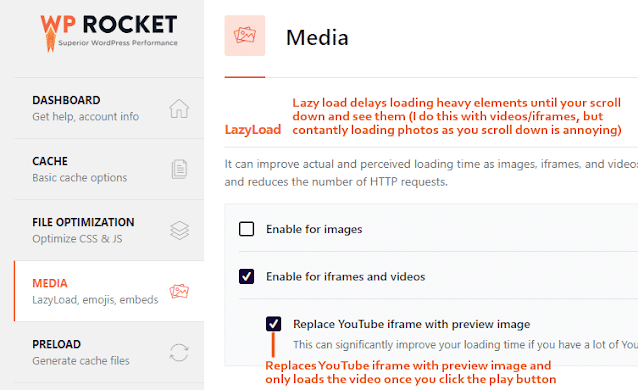Open the CACHE menu label
Image resolution: width=638 pixels, height=390 pixels.
pos(50,161)
